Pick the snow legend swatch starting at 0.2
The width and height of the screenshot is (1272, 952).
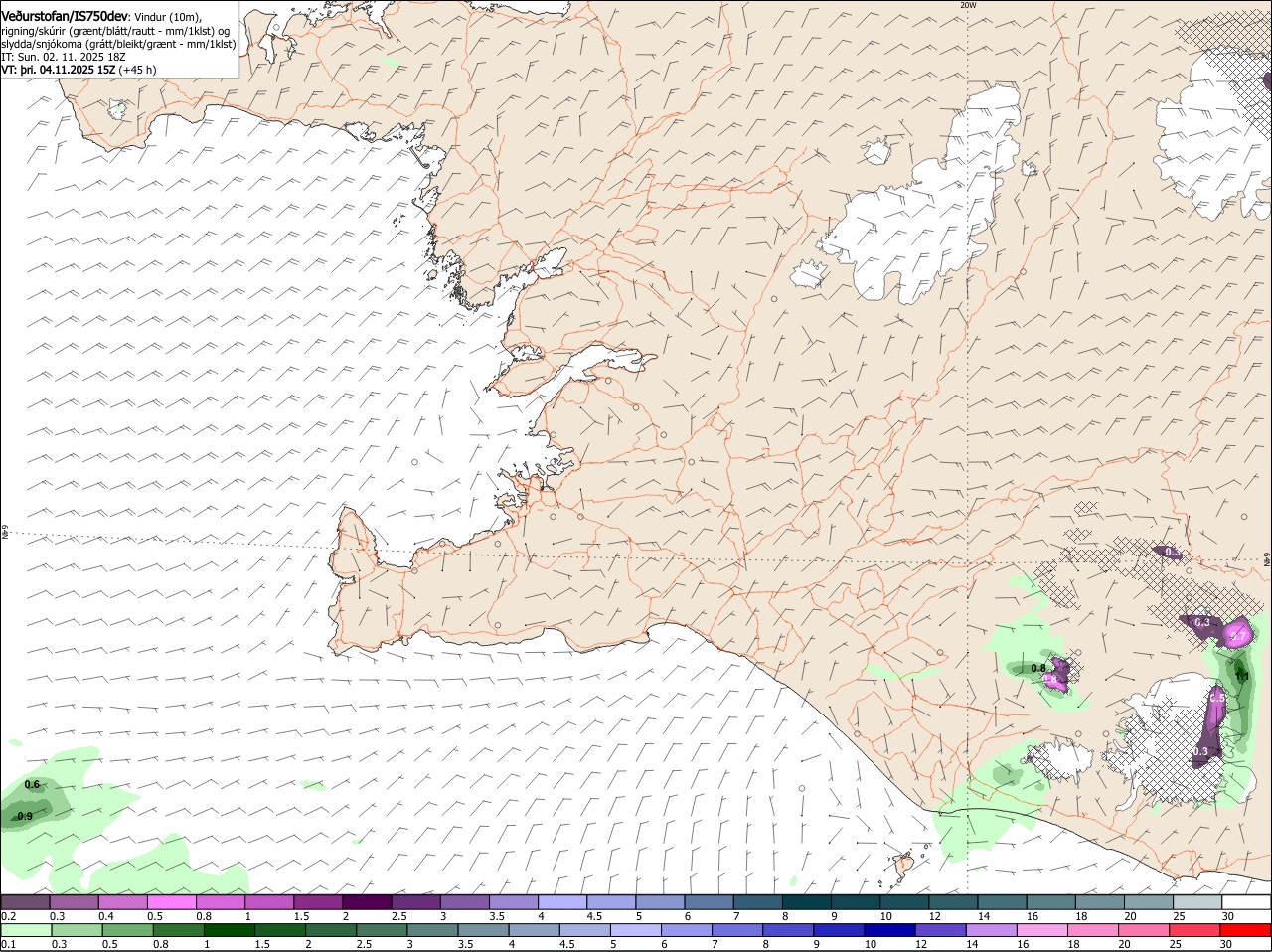click(25, 901)
